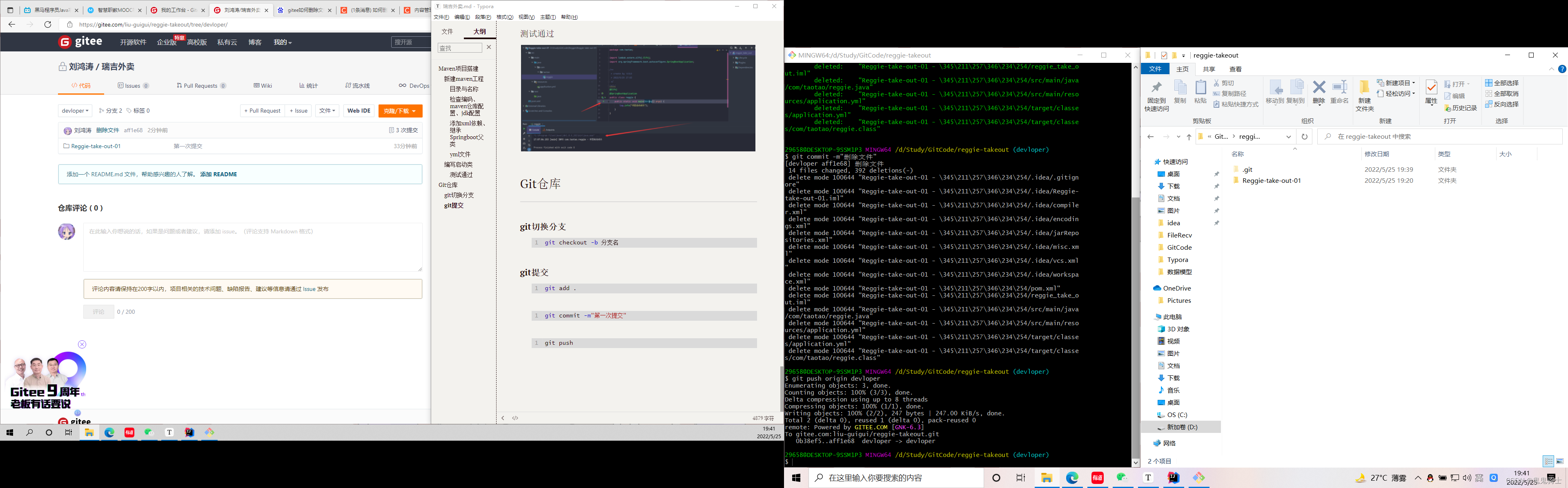Click the Typora test screenshot image
The width and height of the screenshot is (1568, 488).
tap(638, 98)
